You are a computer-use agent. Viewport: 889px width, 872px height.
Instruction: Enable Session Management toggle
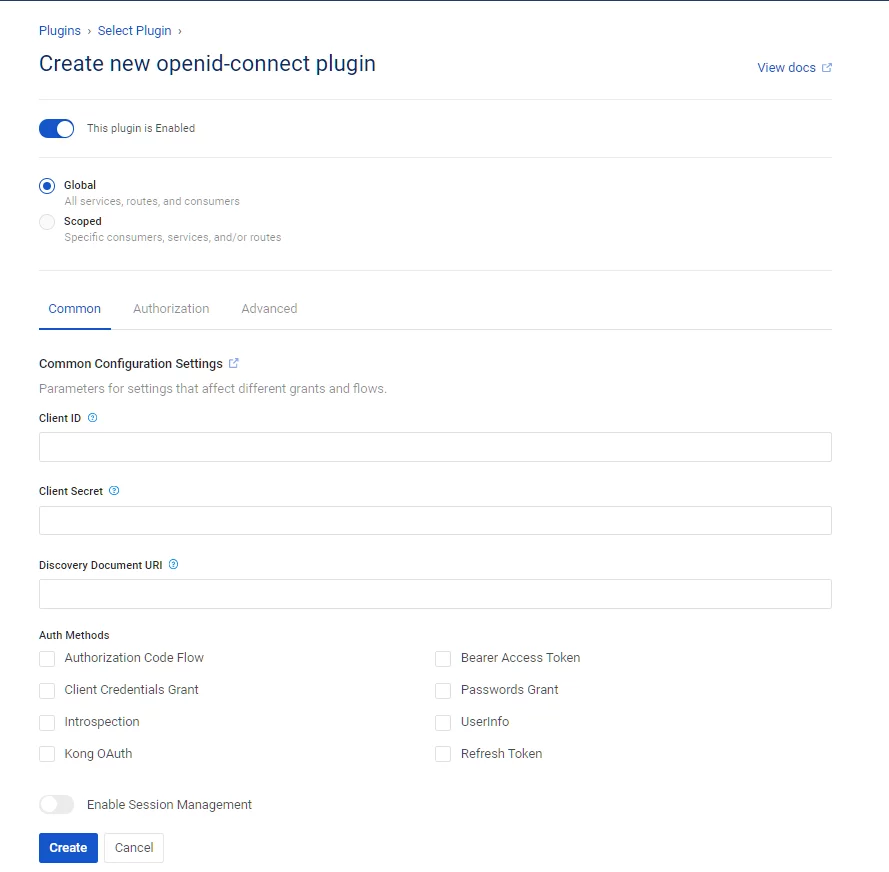57,805
